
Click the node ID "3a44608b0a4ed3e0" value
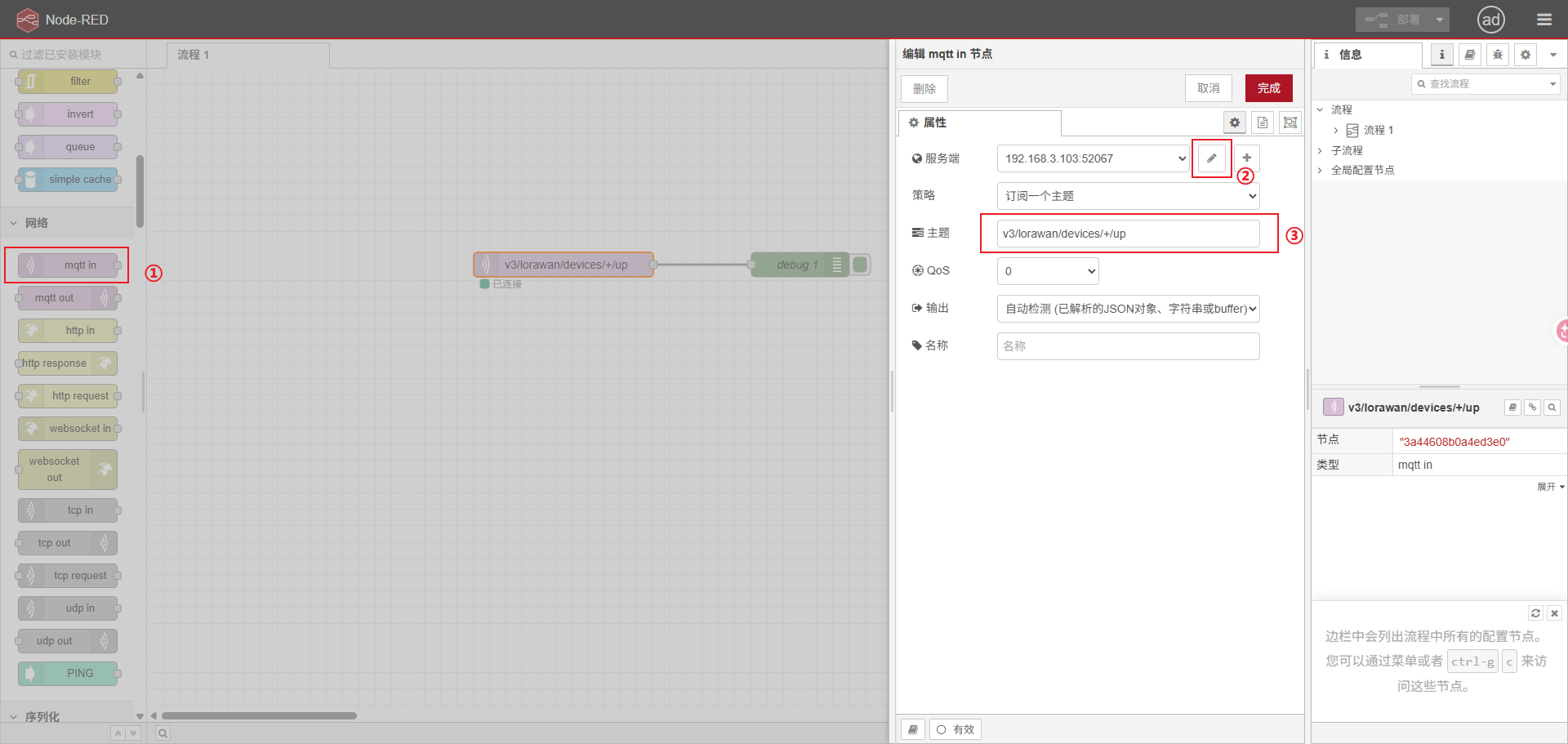1454,442
